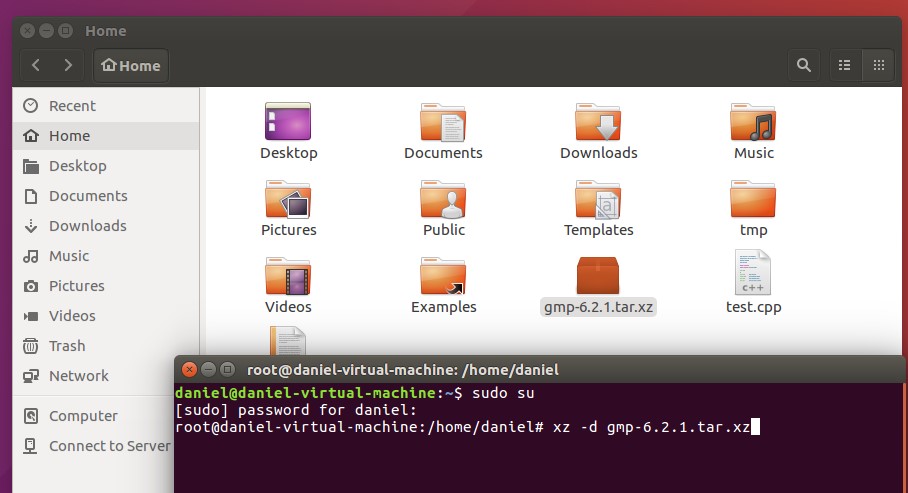Viewport: 908px width, 493px height.
Task: Go forward with the right arrow button
Action: click(x=68, y=65)
